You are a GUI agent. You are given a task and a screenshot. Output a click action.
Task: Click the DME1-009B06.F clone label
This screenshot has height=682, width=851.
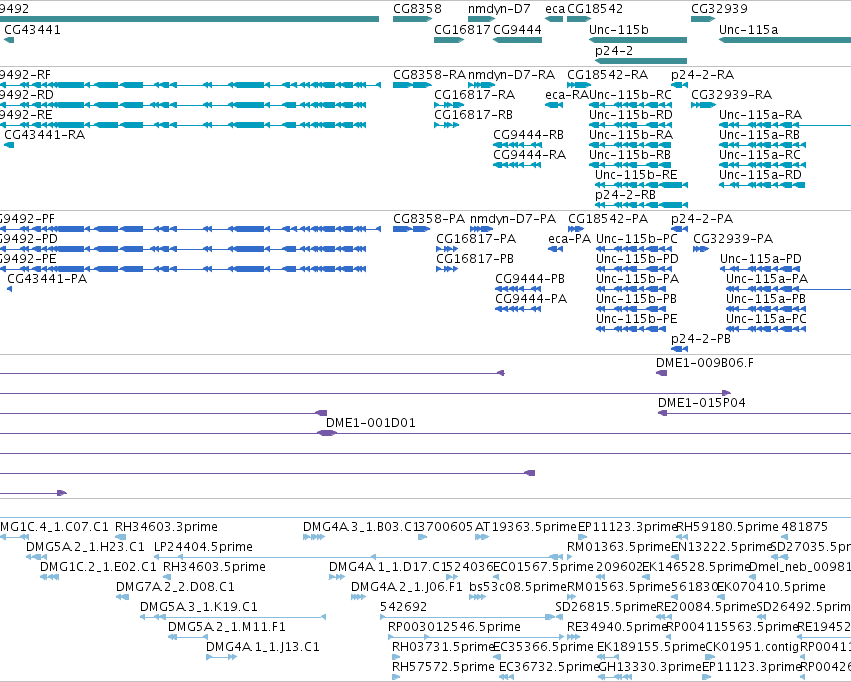click(x=704, y=363)
